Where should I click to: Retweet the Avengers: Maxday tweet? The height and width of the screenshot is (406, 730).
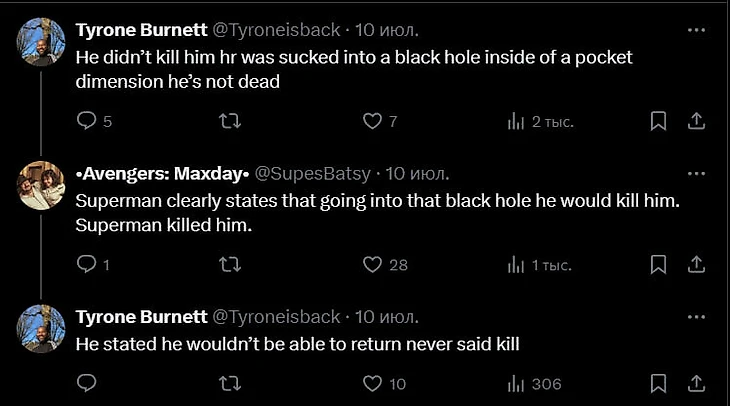click(229, 265)
